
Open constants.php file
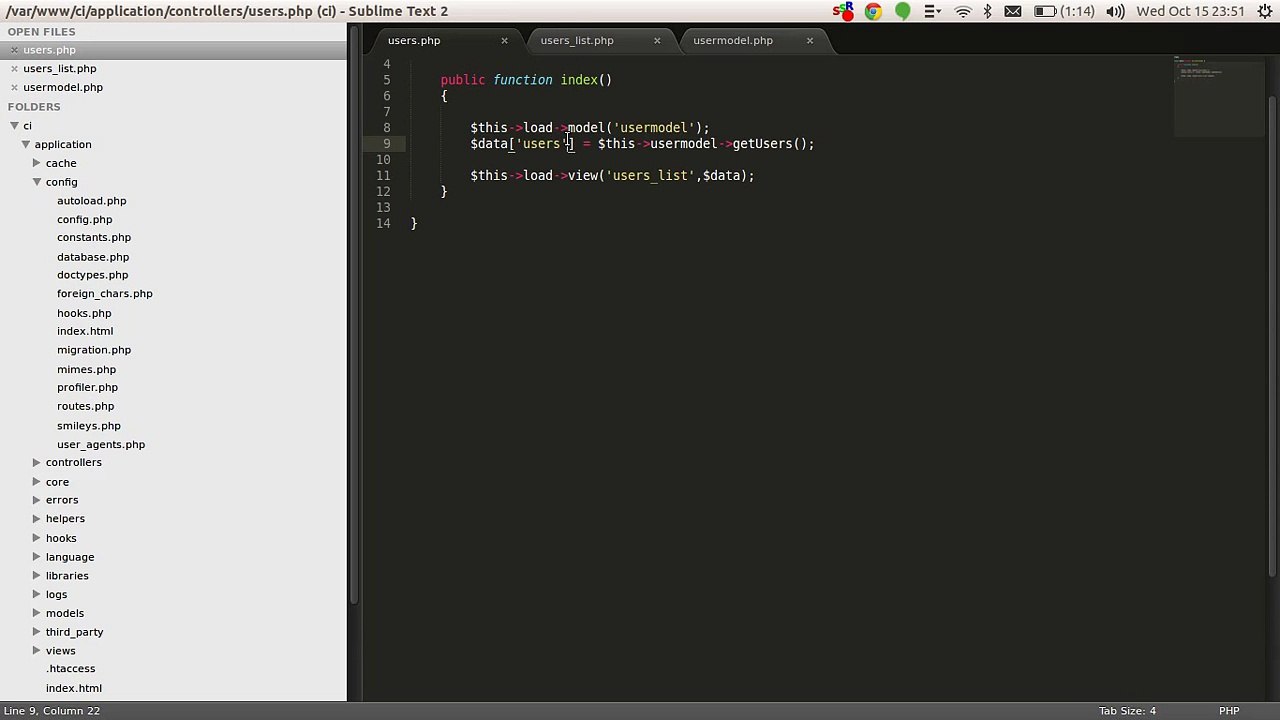[x=94, y=238]
